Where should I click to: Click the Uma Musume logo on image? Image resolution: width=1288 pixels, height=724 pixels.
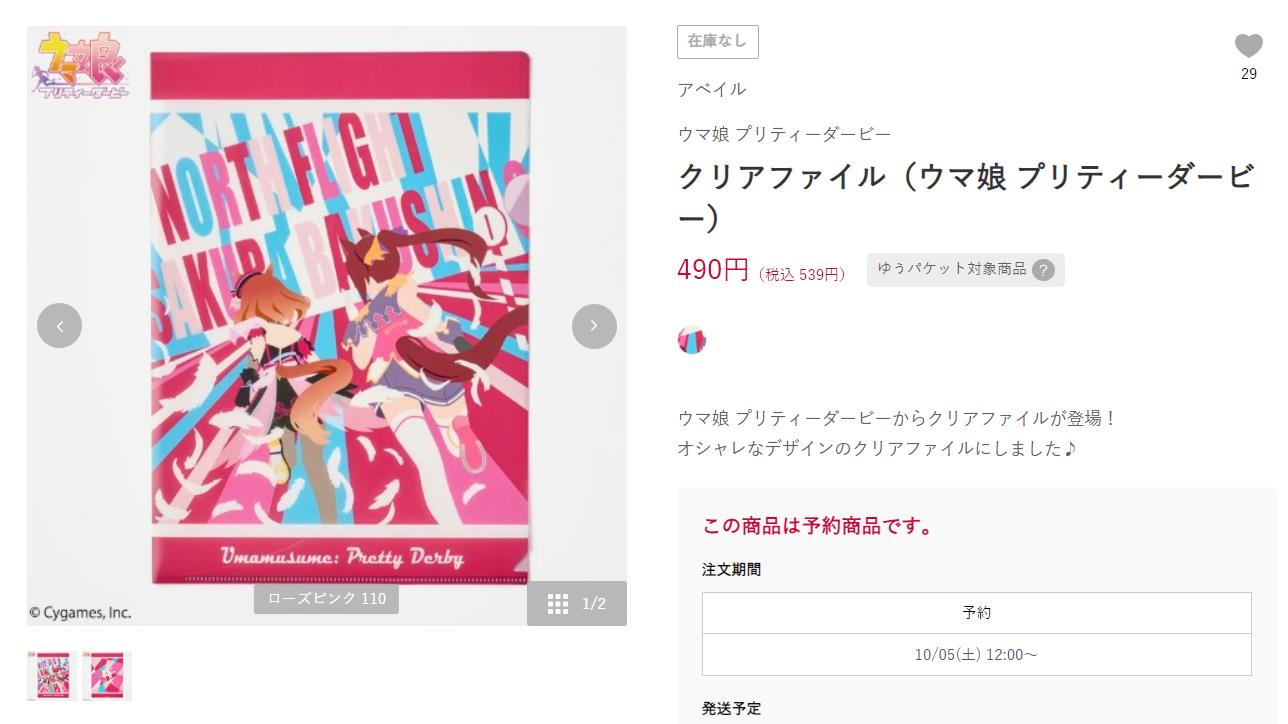pos(84,64)
